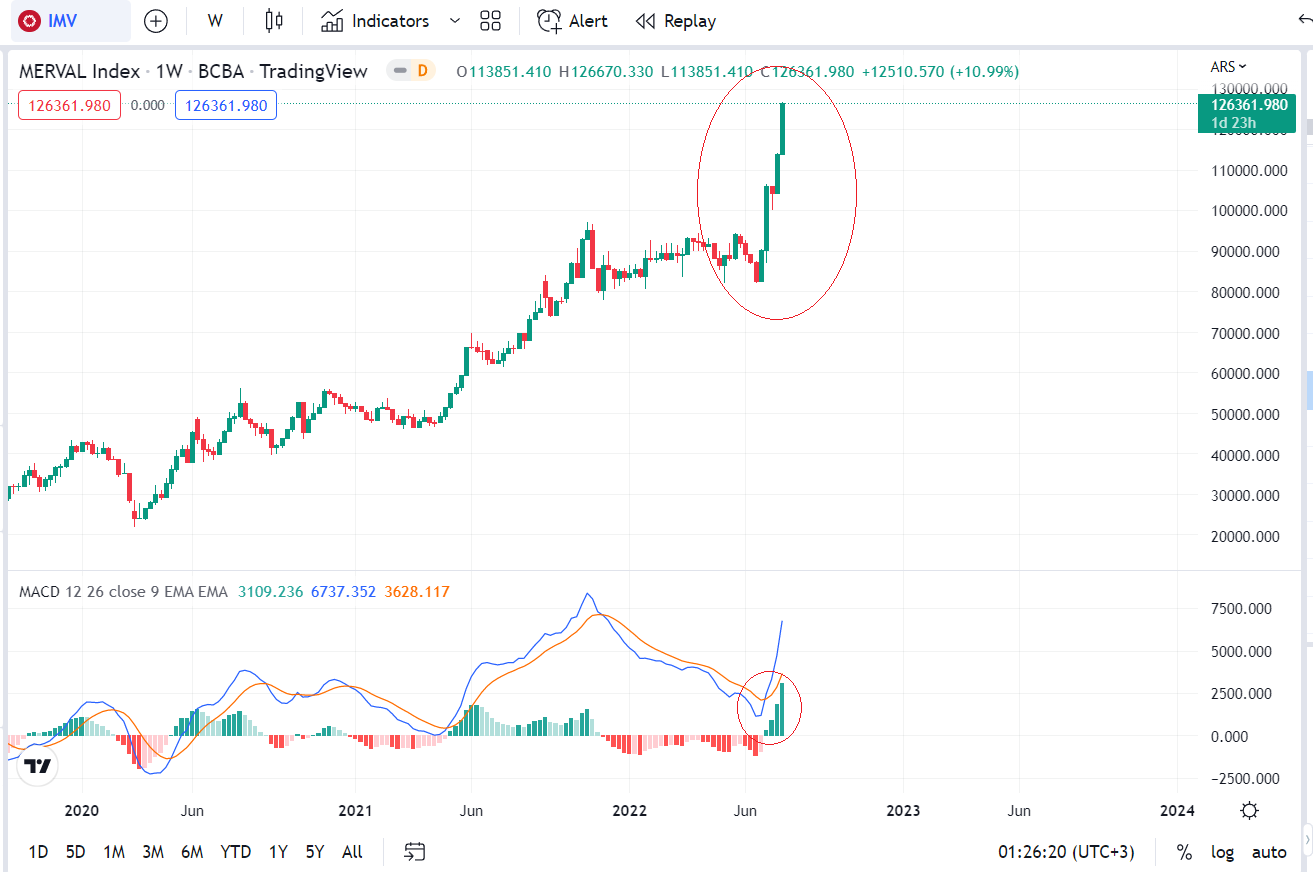Set the date range to 3M
Viewport: 1313px width, 872px height.
point(153,852)
